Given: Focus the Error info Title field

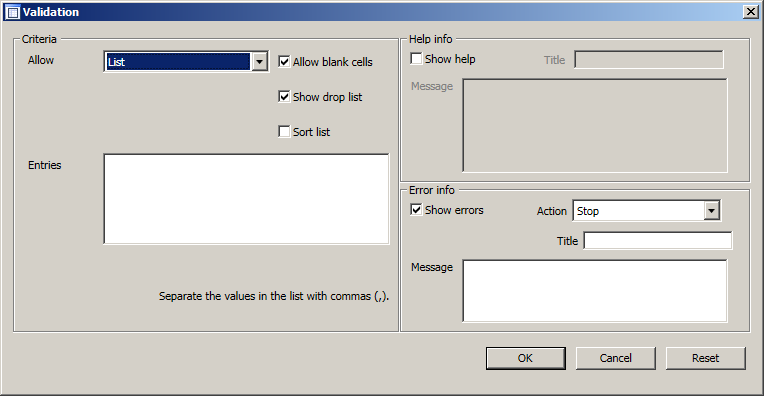Looking at the screenshot, I should [x=658, y=241].
